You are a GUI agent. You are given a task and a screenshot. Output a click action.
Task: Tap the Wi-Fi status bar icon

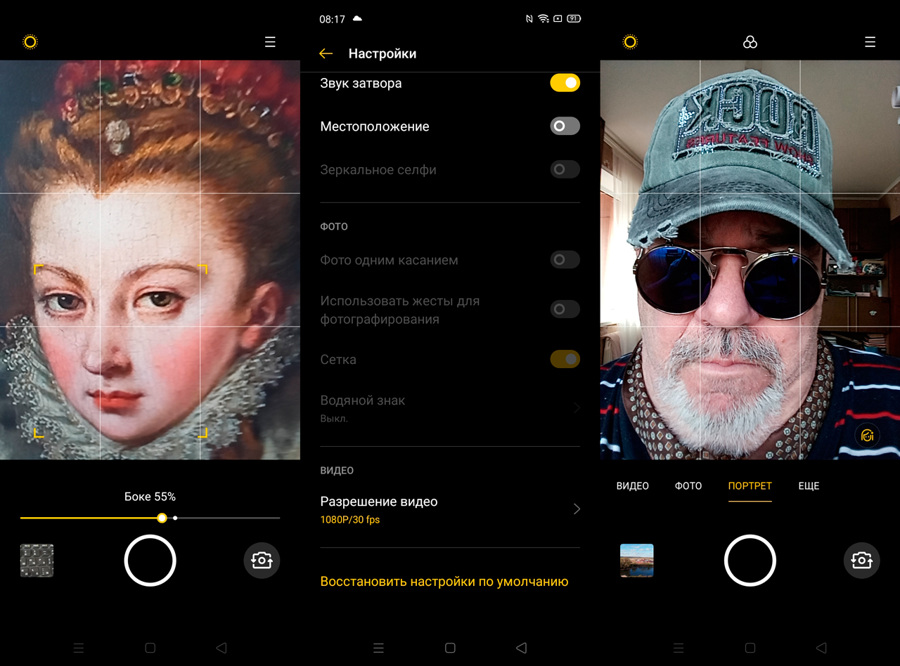pos(543,19)
